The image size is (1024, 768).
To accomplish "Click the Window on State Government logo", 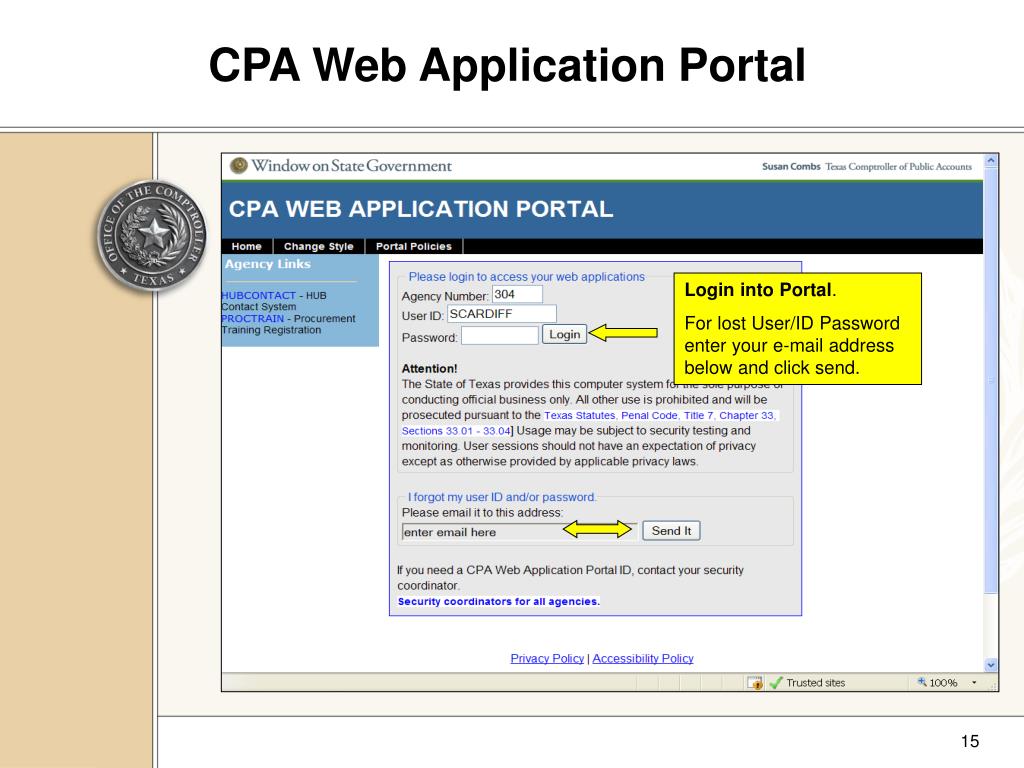I will [341, 166].
